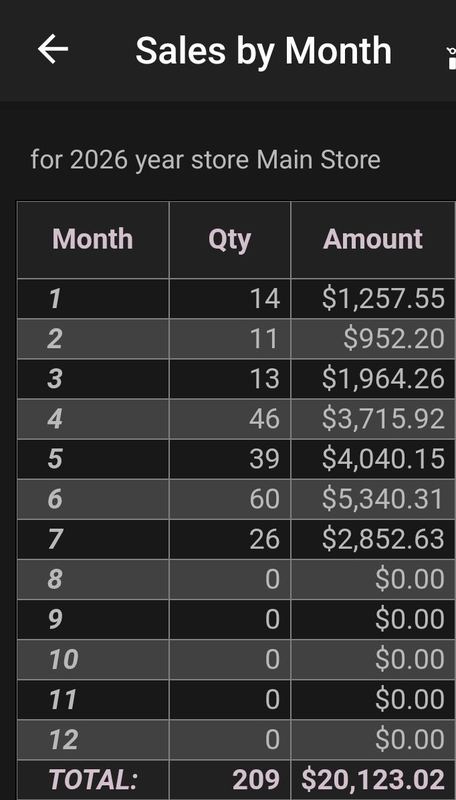The width and height of the screenshot is (456, 800).
Task: Tap the Sales by Month title
Action: [x=263, y=50]
